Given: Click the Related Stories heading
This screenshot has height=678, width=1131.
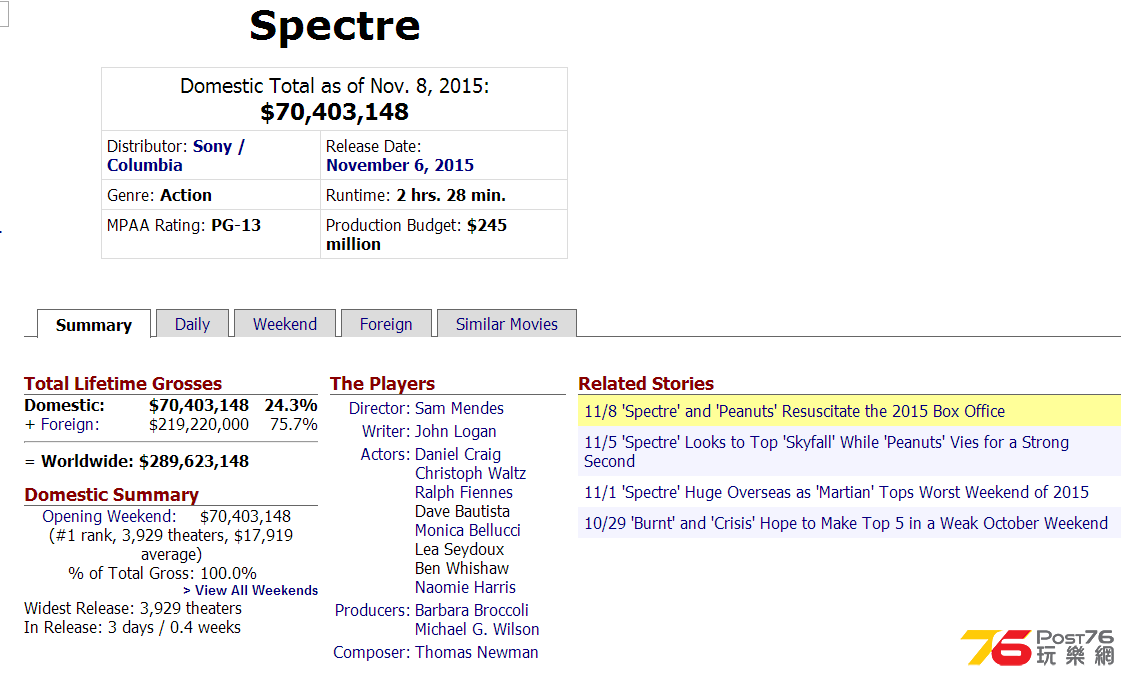Looking at the screenshot, I should coord(646,384).
